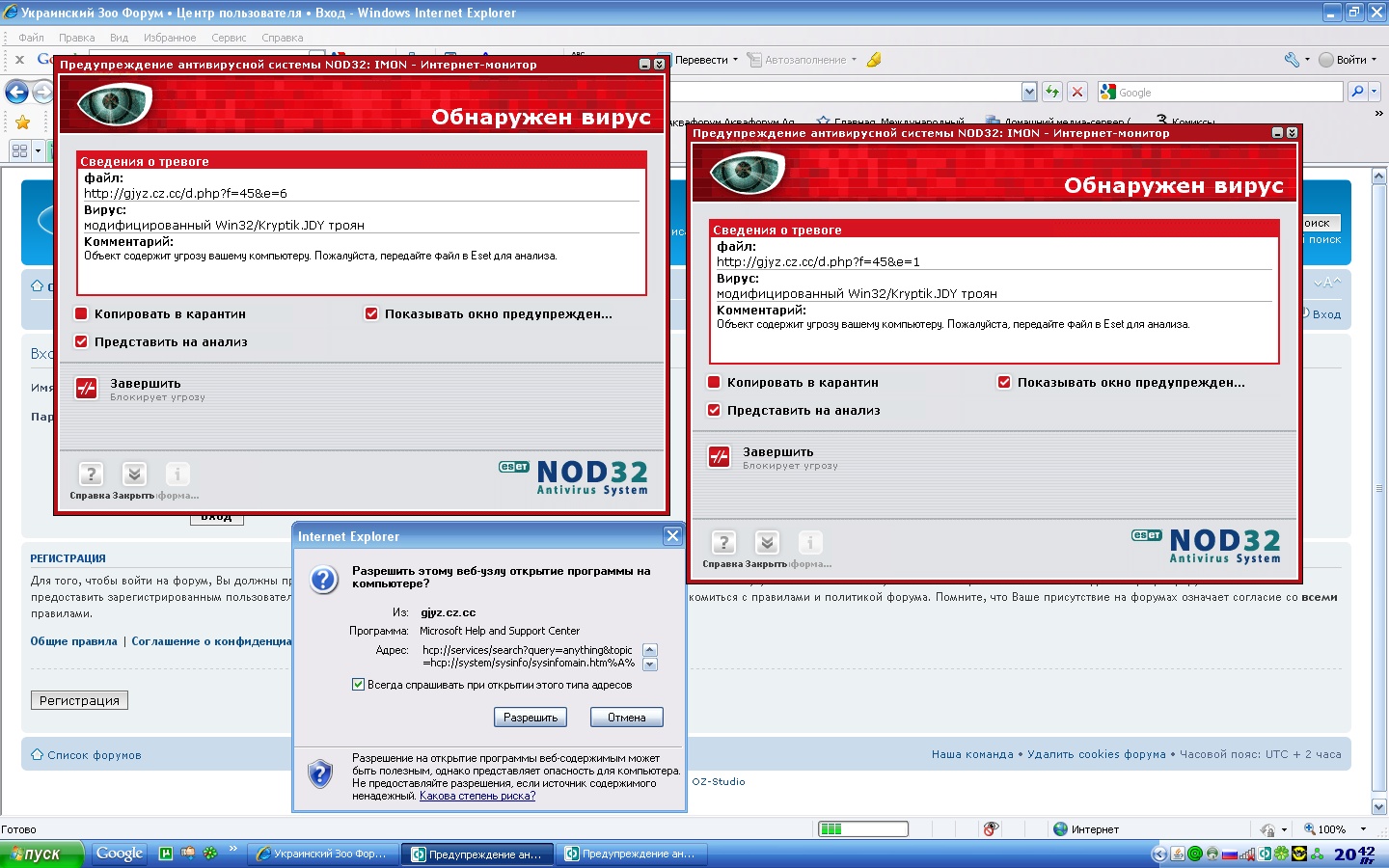
Task: Stop page loading with the red X
Action: pos(1078,92)
